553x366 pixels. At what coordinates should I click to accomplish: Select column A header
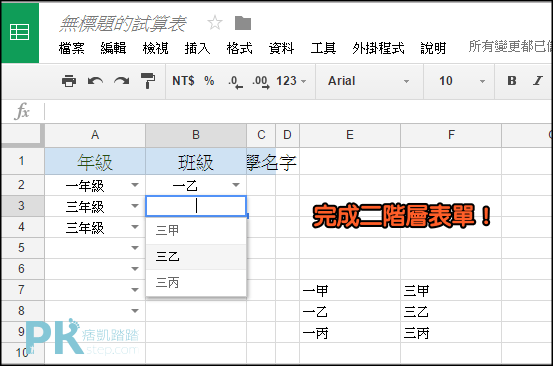(95, 135)
